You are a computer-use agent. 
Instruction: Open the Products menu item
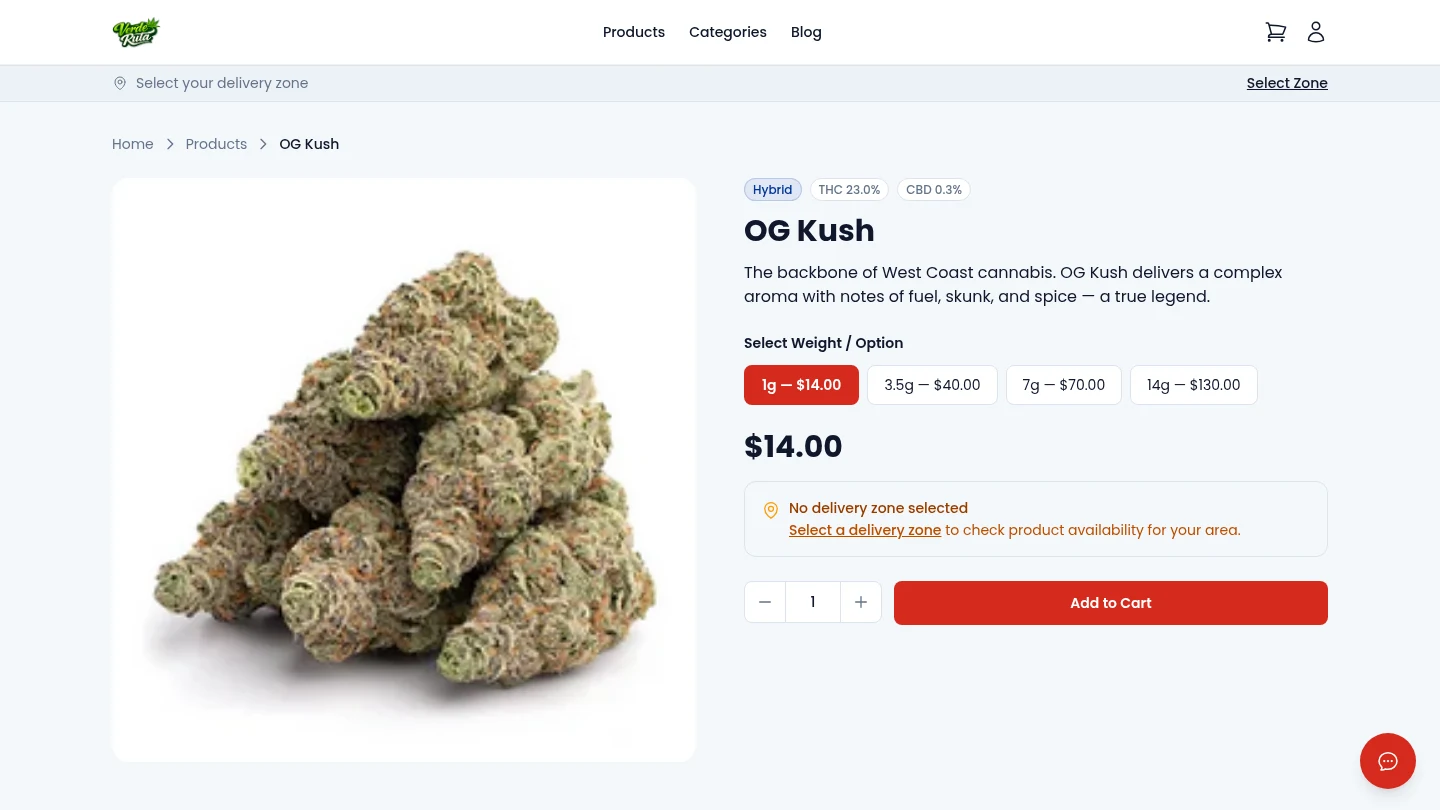click(634, 32)
